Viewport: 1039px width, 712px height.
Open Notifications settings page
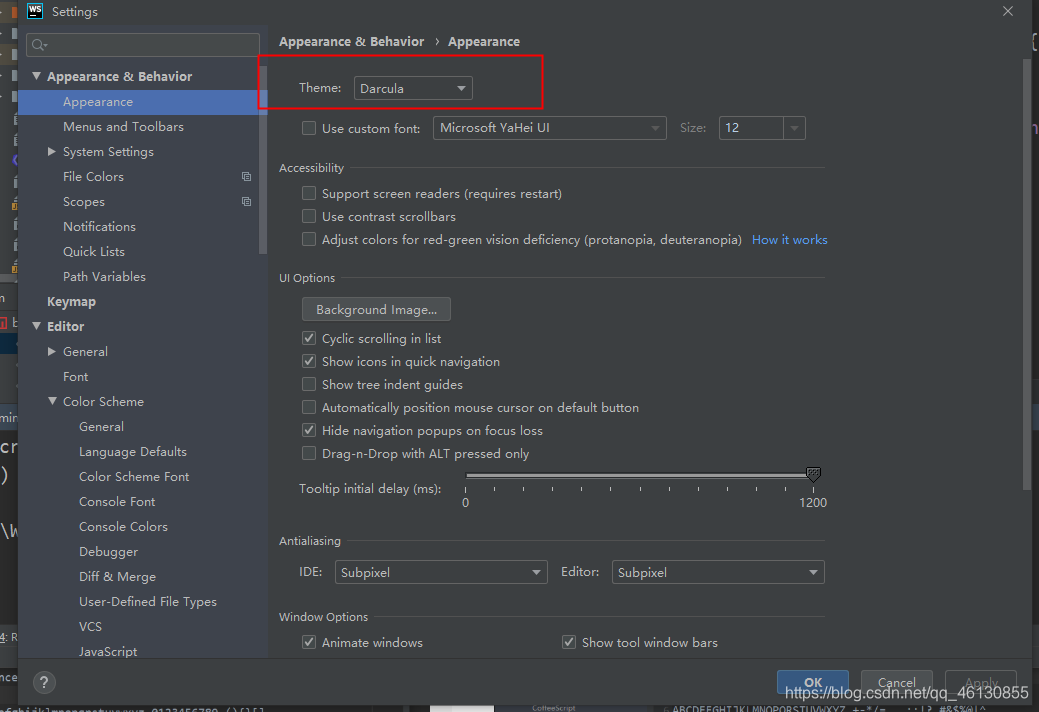pyautogui.click(x=99, y=227)
